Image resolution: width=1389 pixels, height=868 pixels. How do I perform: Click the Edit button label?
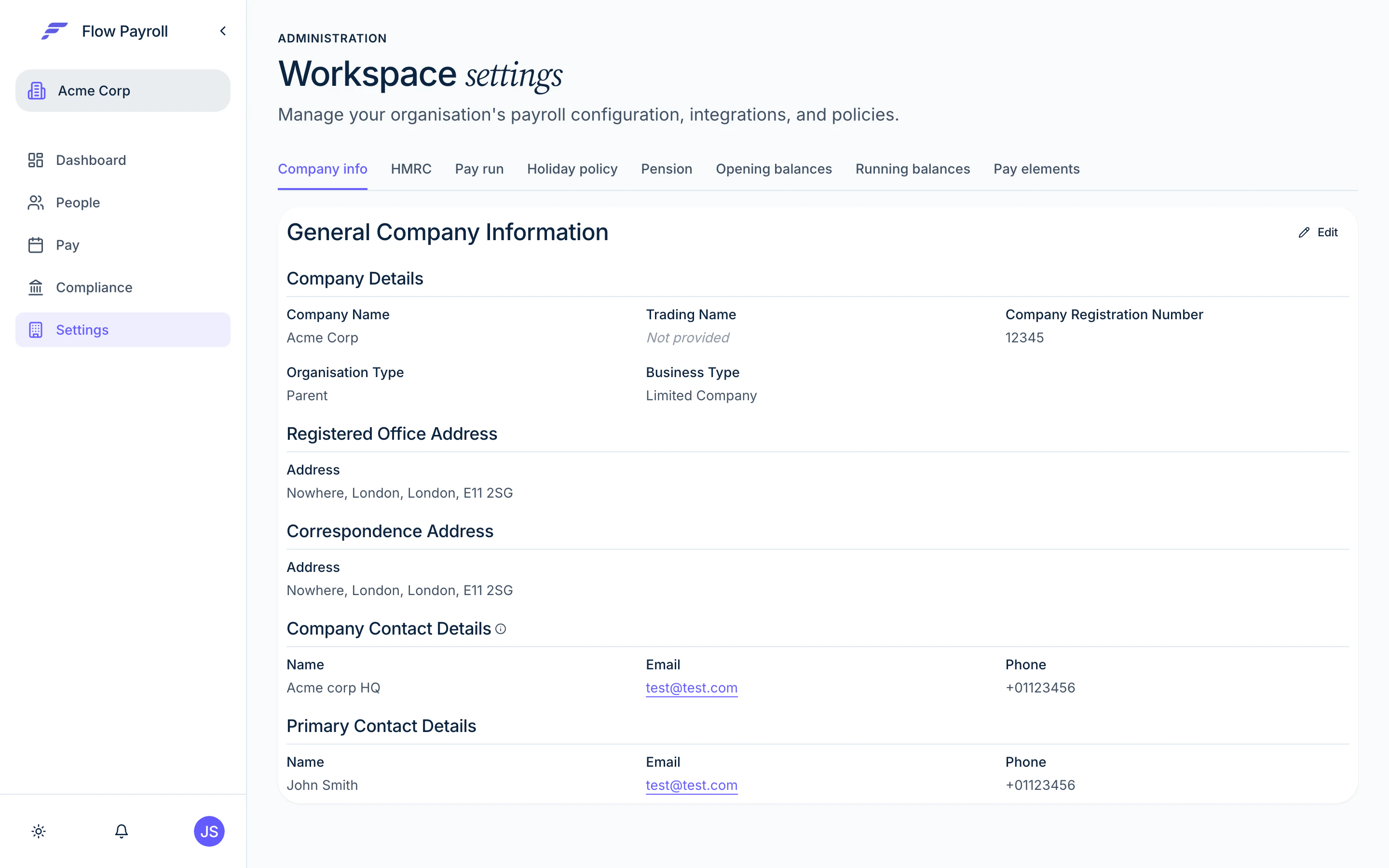tap(1328, 232)
